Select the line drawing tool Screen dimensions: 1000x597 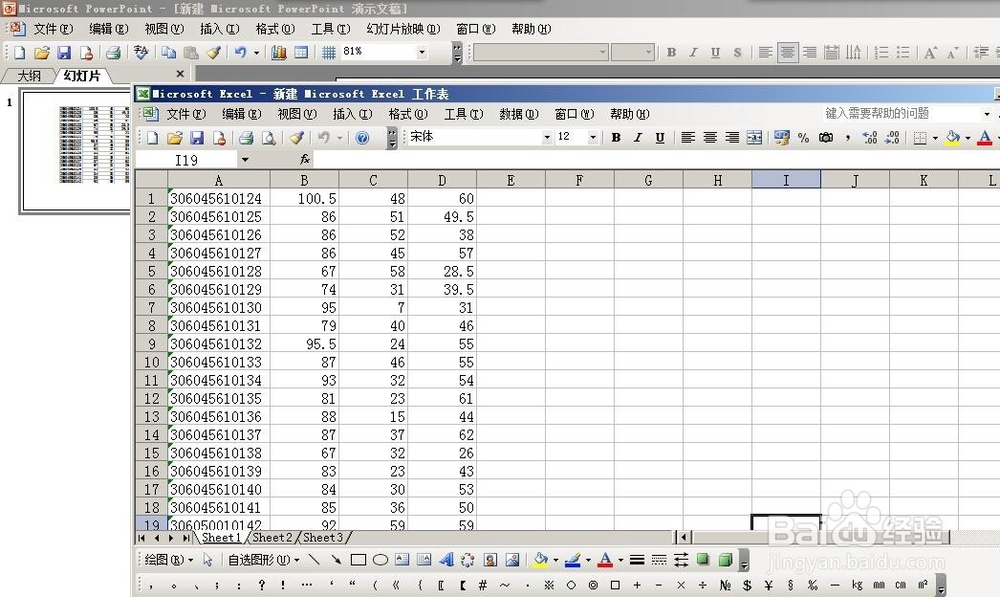click(314, 560)
